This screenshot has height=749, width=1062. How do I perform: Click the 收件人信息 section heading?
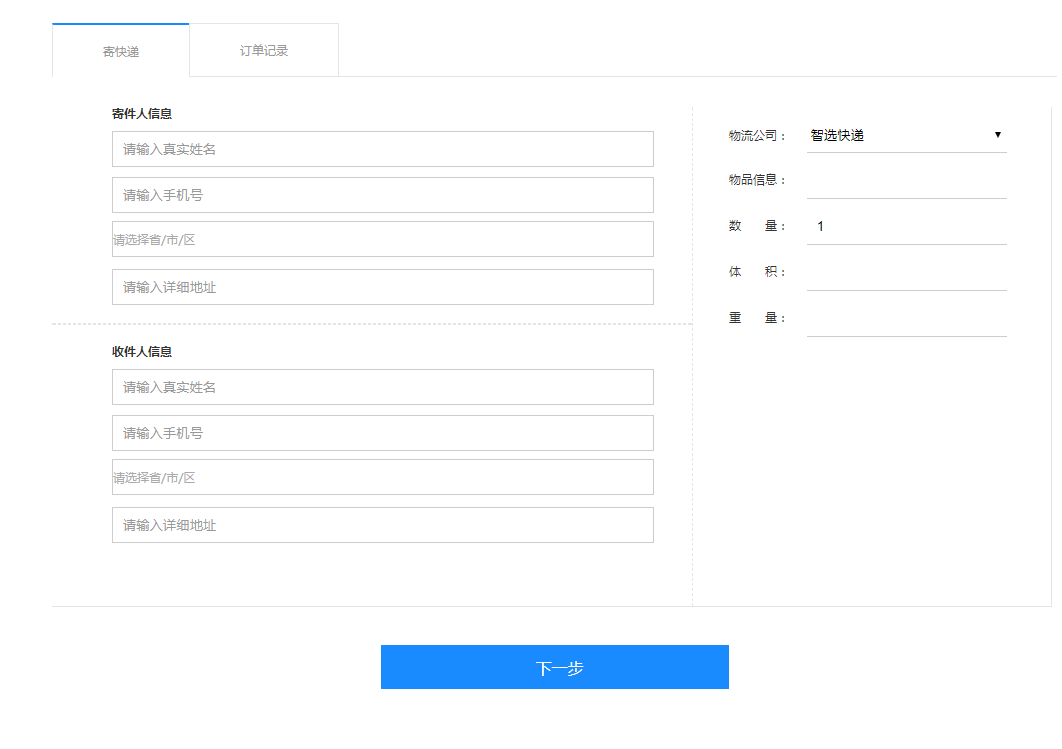(142, 352)
